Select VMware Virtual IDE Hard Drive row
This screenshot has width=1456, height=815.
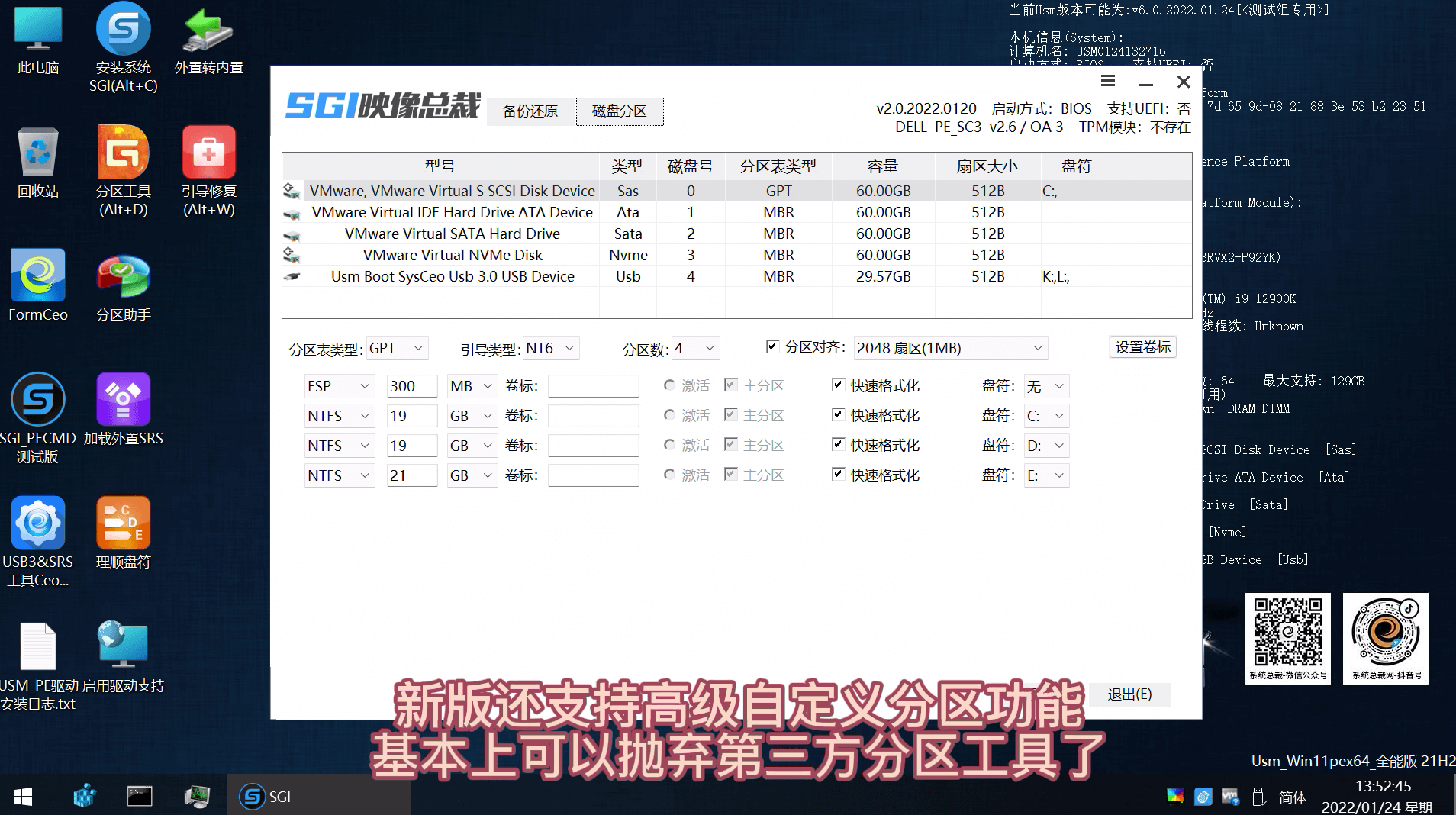pyautogui.click(x=736, y=212)
